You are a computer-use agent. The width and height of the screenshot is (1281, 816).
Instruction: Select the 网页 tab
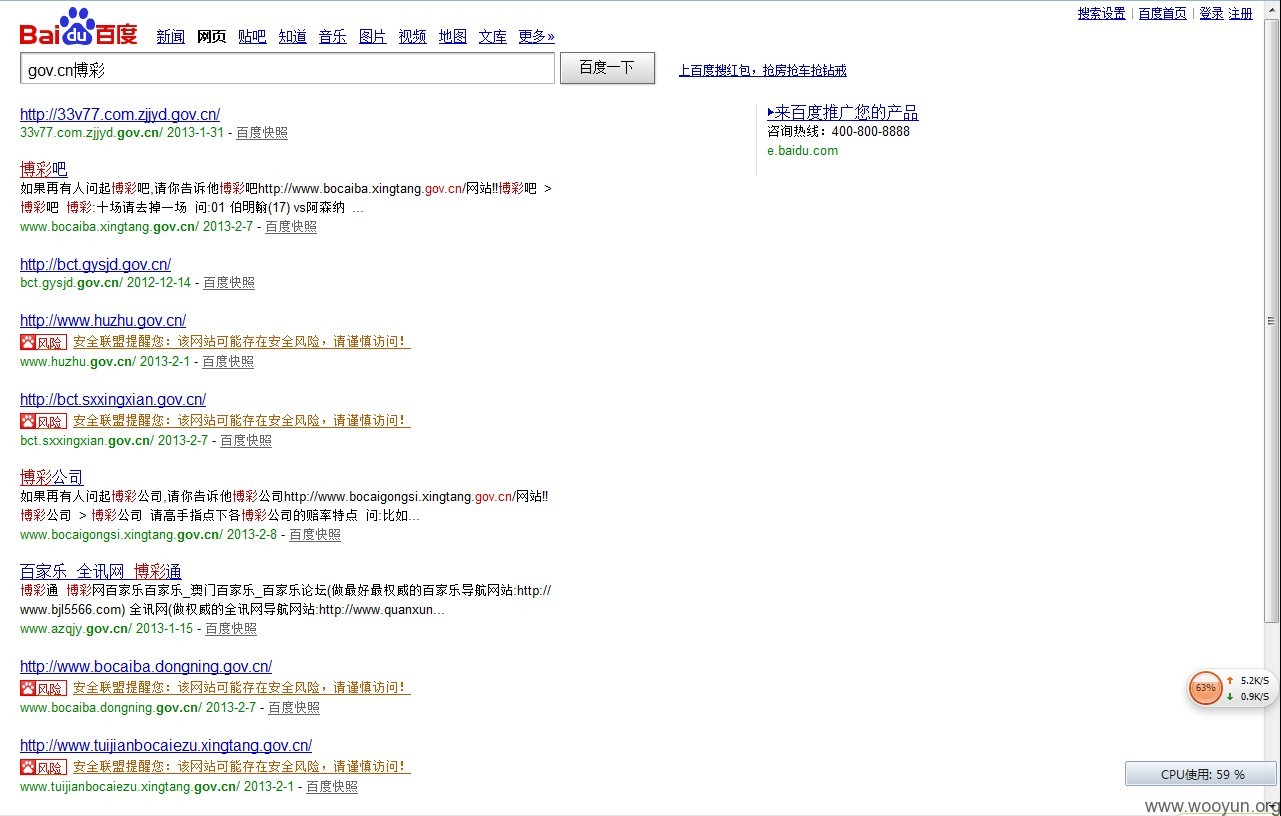(x=211, y=37)
